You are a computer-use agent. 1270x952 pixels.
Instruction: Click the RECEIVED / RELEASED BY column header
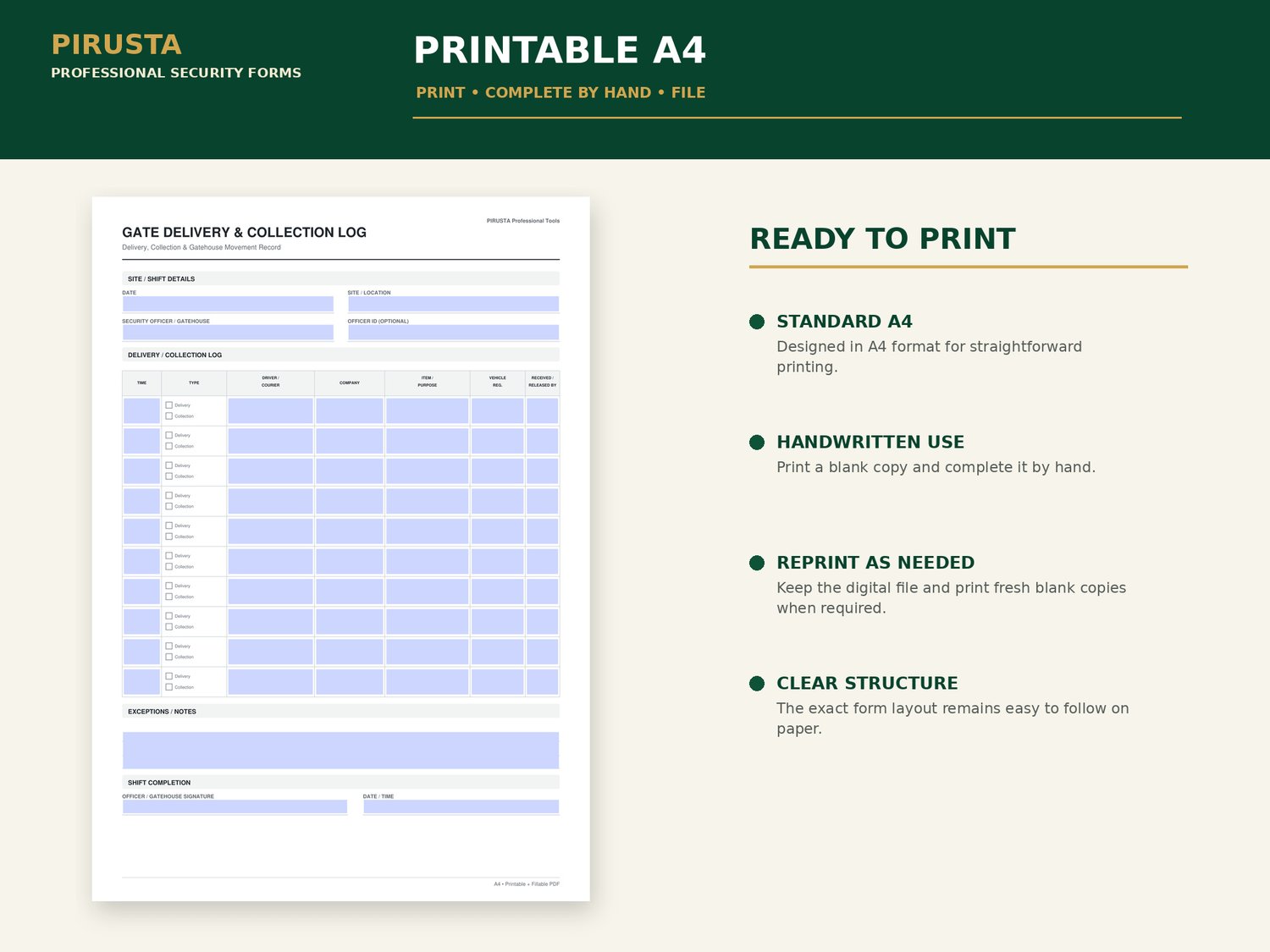pos(543,383)
